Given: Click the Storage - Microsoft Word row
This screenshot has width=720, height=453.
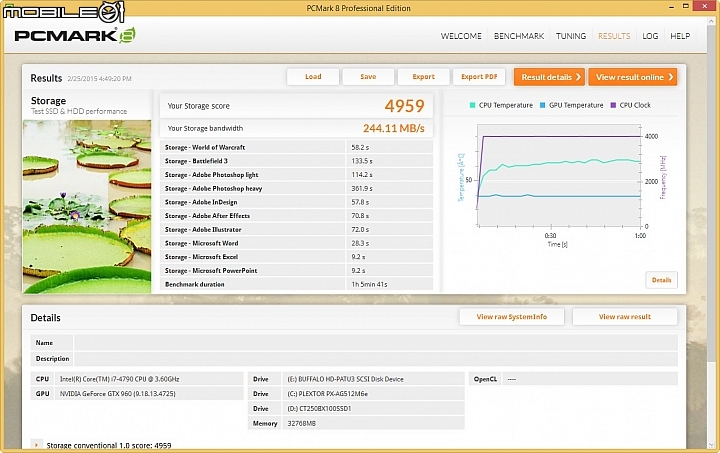Looking at the screenshot, I should (x=296, y=243).
